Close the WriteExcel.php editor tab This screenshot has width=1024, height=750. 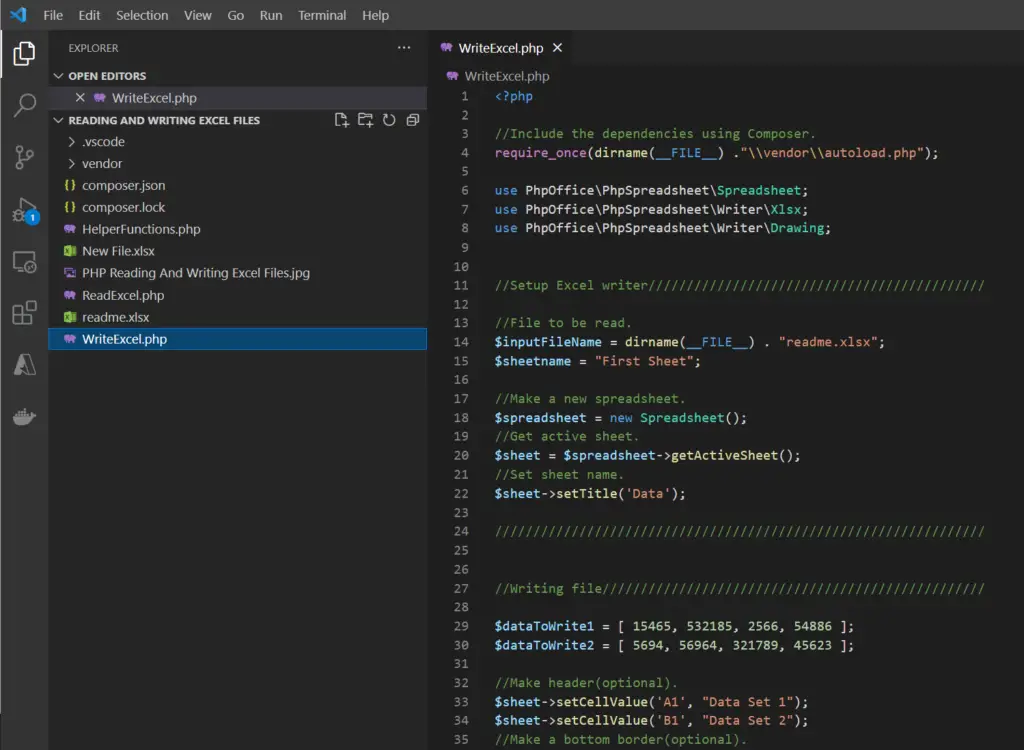pyautogui.click(x=558, y=48)
